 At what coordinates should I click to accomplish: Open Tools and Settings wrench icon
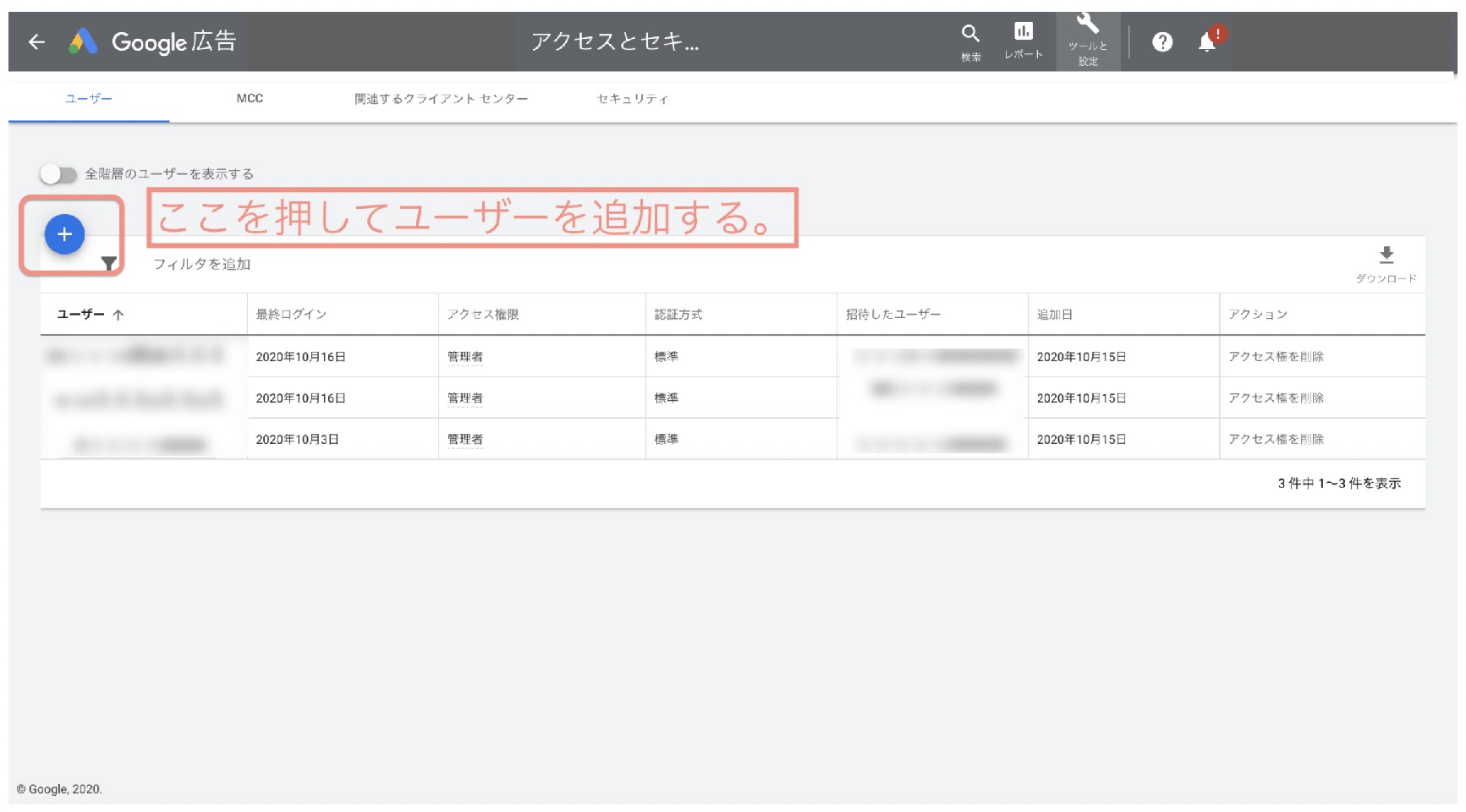pos(1087,25)
